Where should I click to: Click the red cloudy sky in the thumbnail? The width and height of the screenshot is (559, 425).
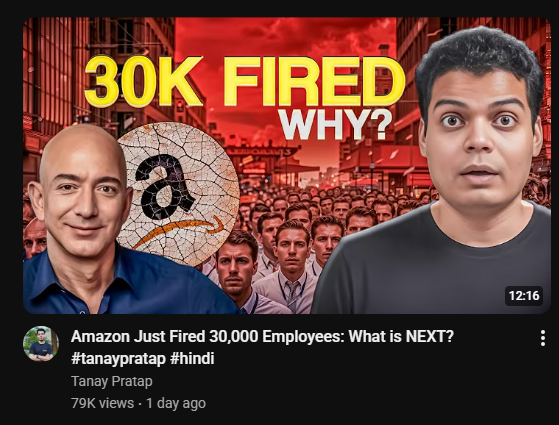pos(285,36)
